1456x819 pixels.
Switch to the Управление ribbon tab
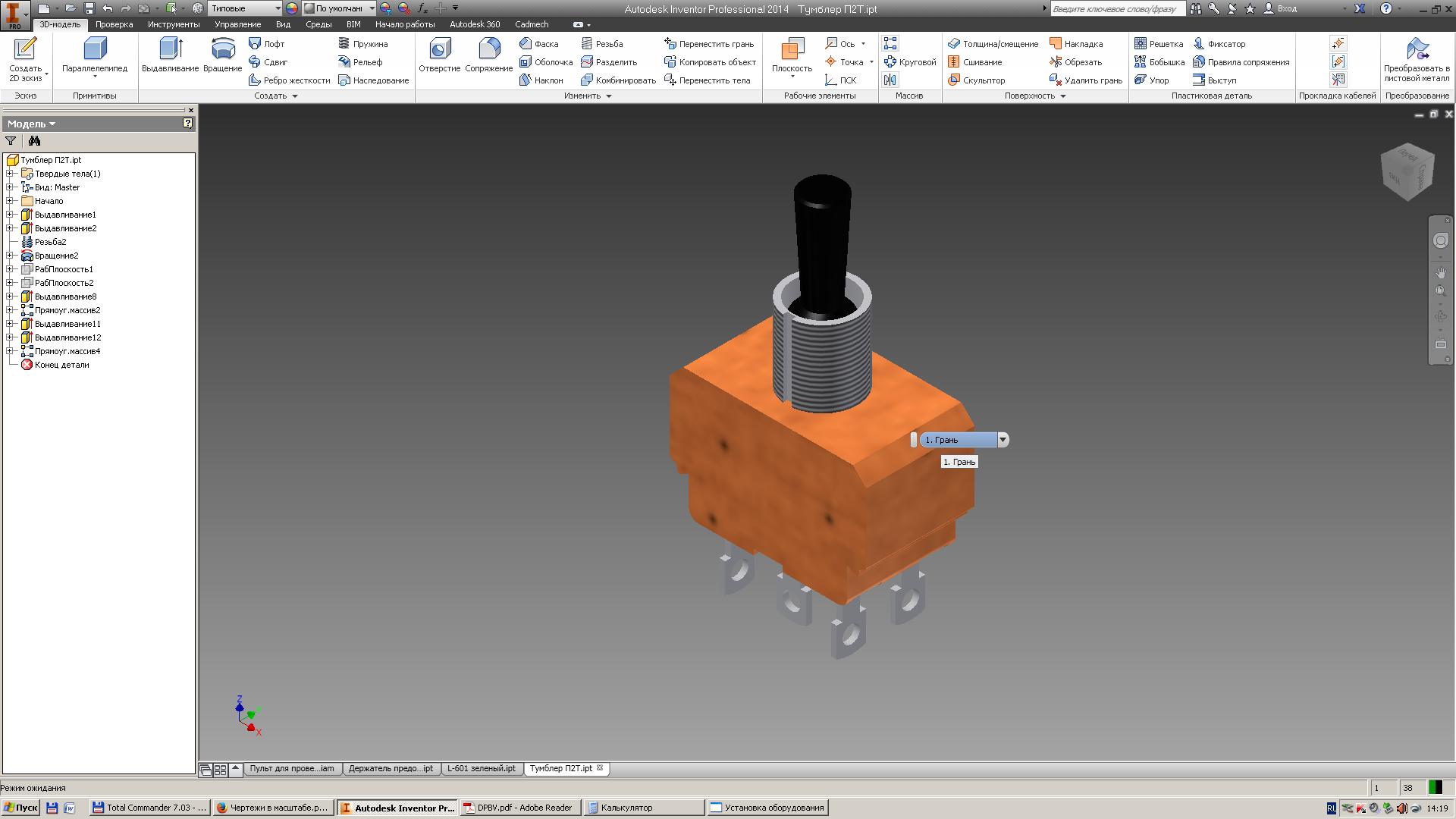click(237, 24)
